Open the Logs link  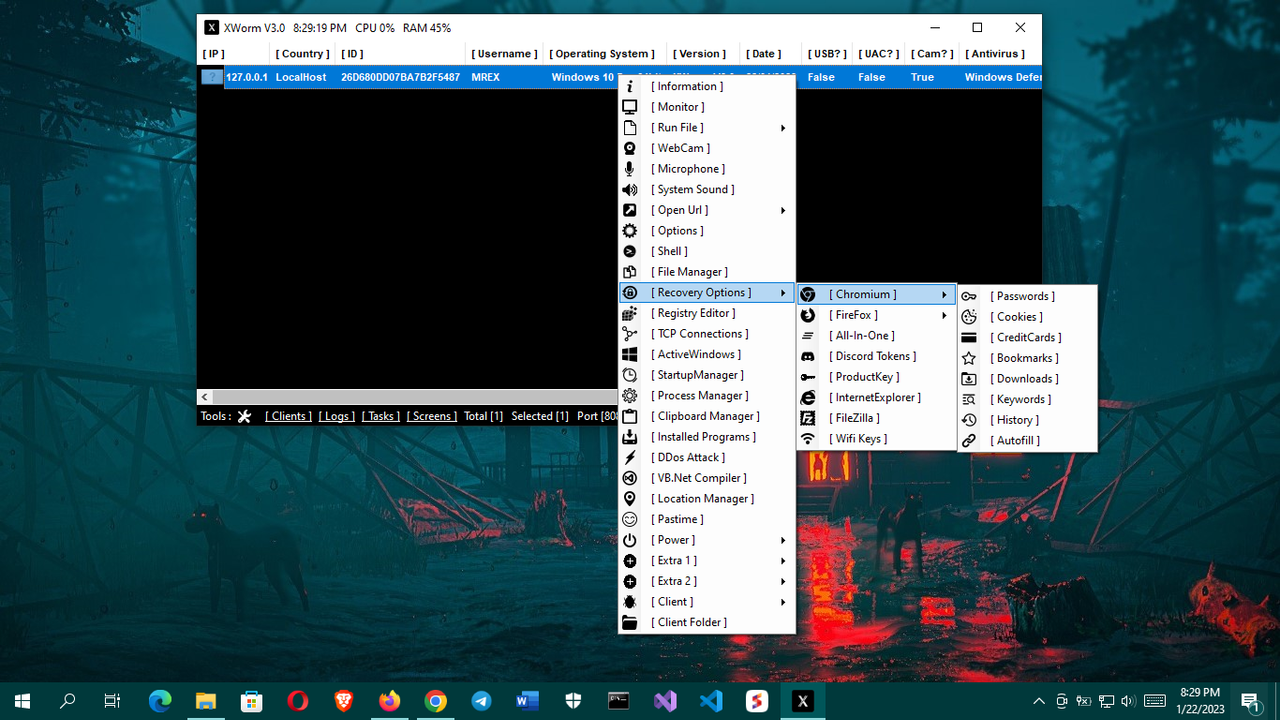pos(336,415)
